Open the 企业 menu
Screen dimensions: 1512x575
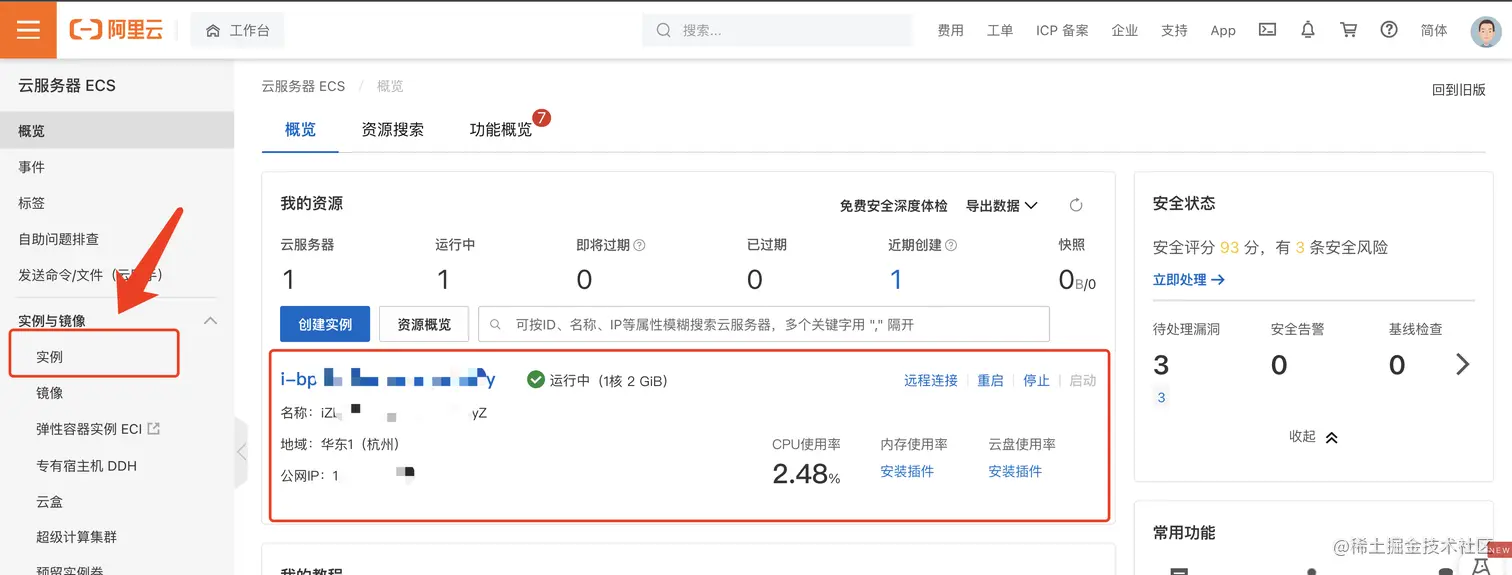coord(1125,30)
